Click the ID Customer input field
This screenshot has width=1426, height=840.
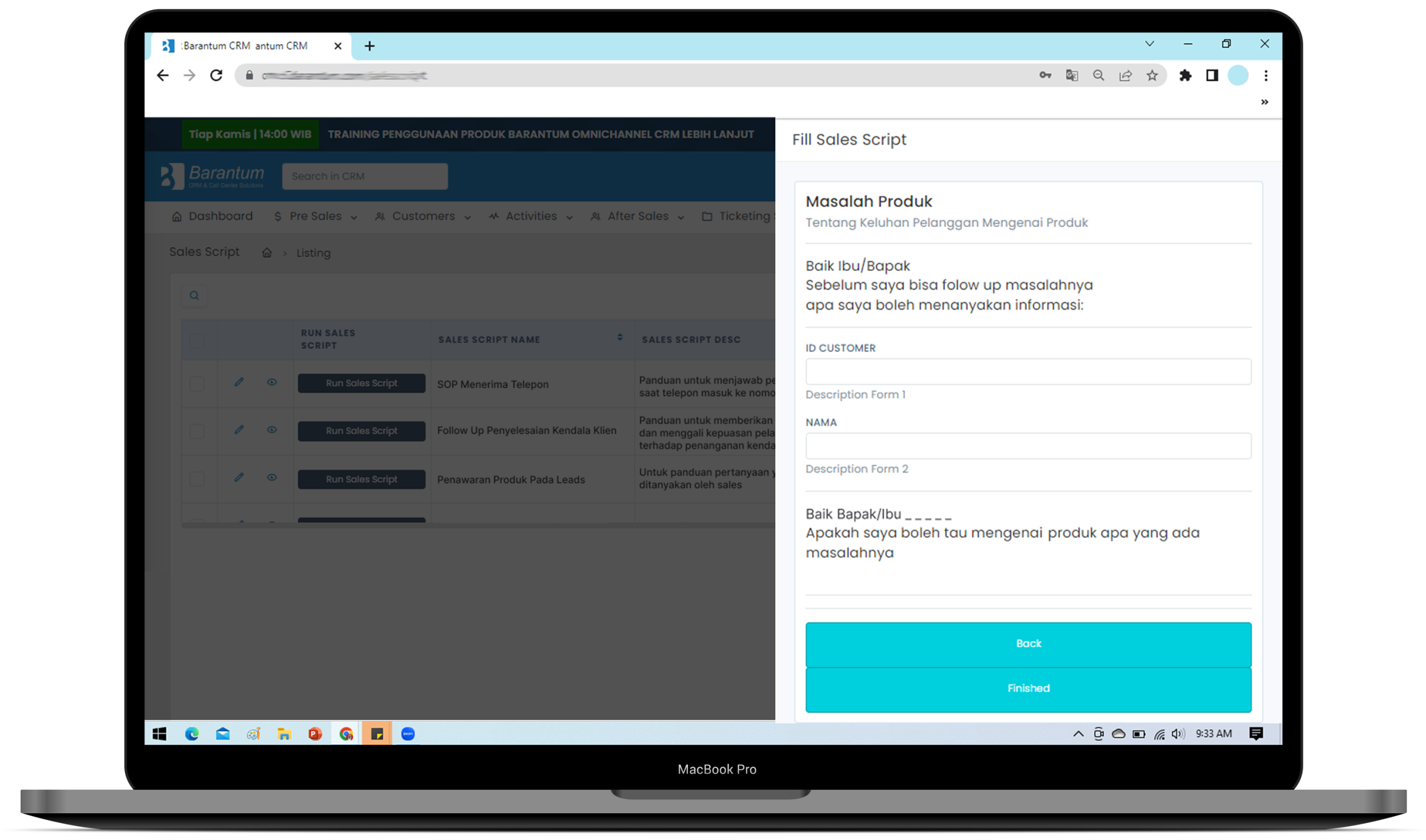click(x=1028, y=371)
